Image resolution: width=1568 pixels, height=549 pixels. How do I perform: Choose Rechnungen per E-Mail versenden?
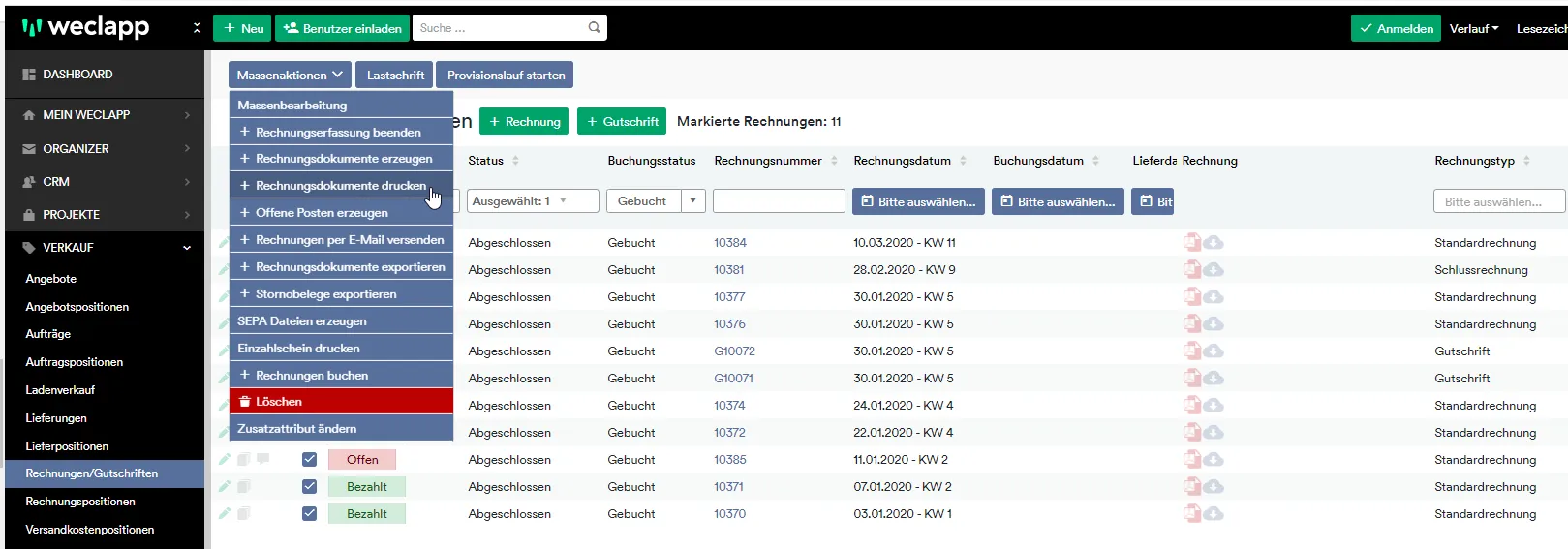[x=341, y=240]
